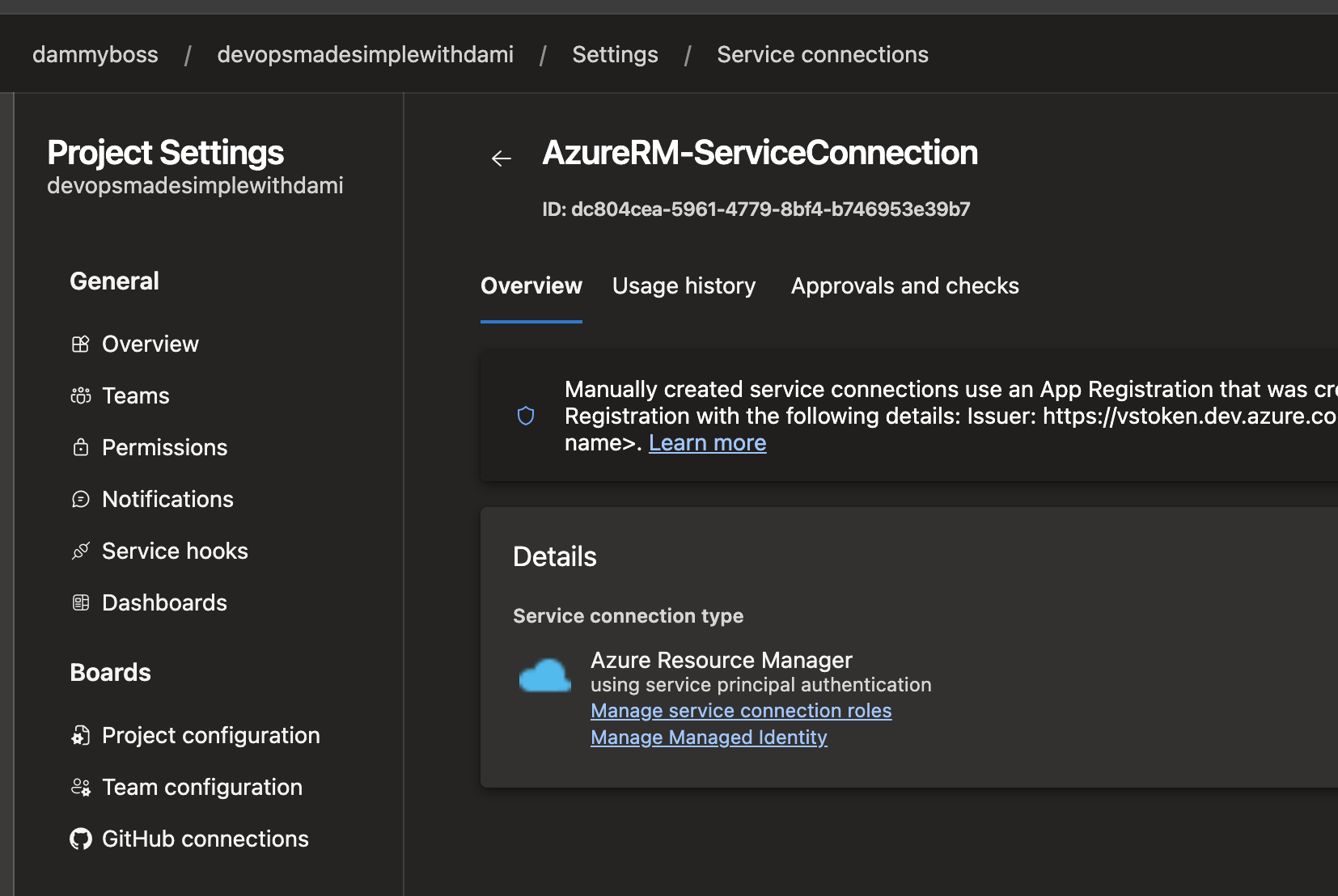Open Team configuration under Boards

202,788
